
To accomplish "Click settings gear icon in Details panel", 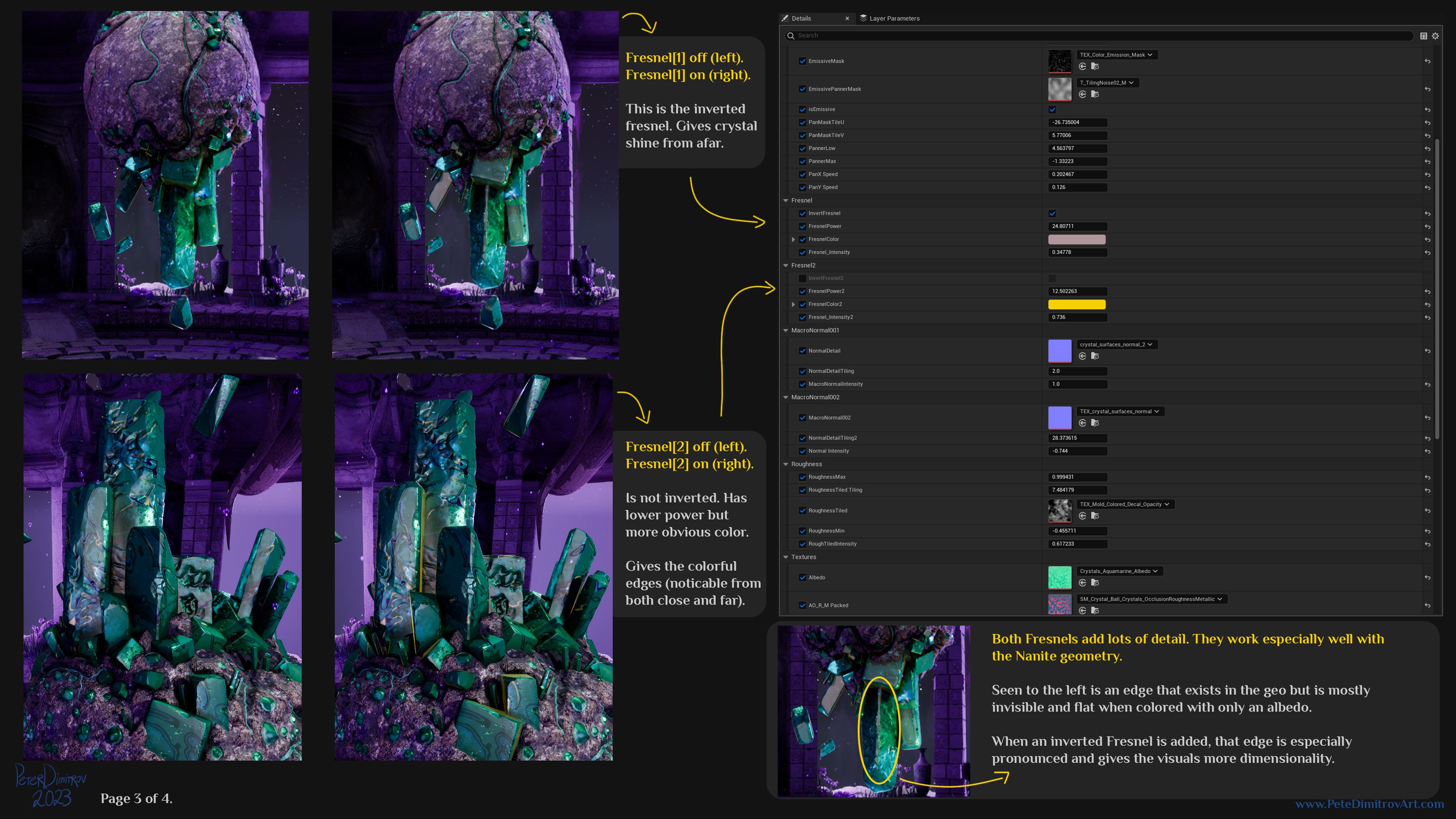I will (1435, 36).
